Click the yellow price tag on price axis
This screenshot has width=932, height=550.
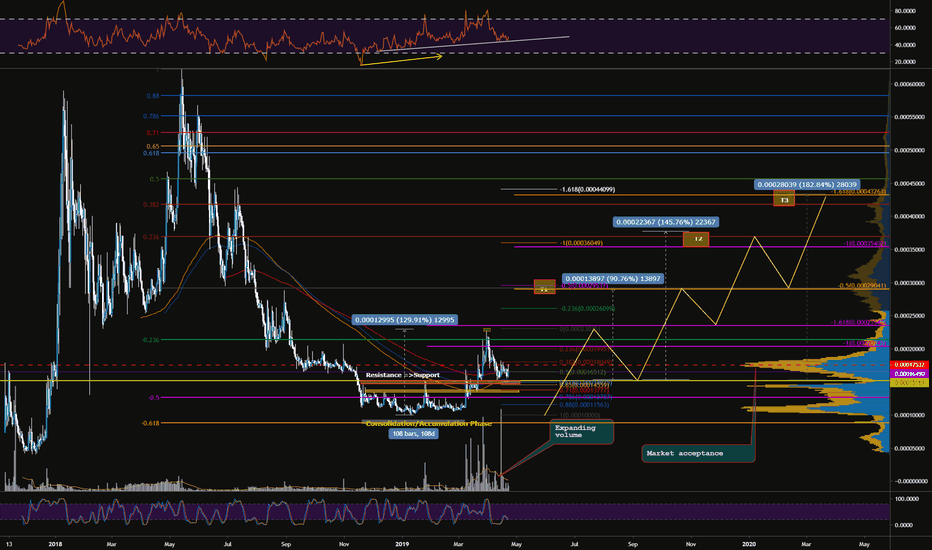pyautogui.click(x=909, y=382)
